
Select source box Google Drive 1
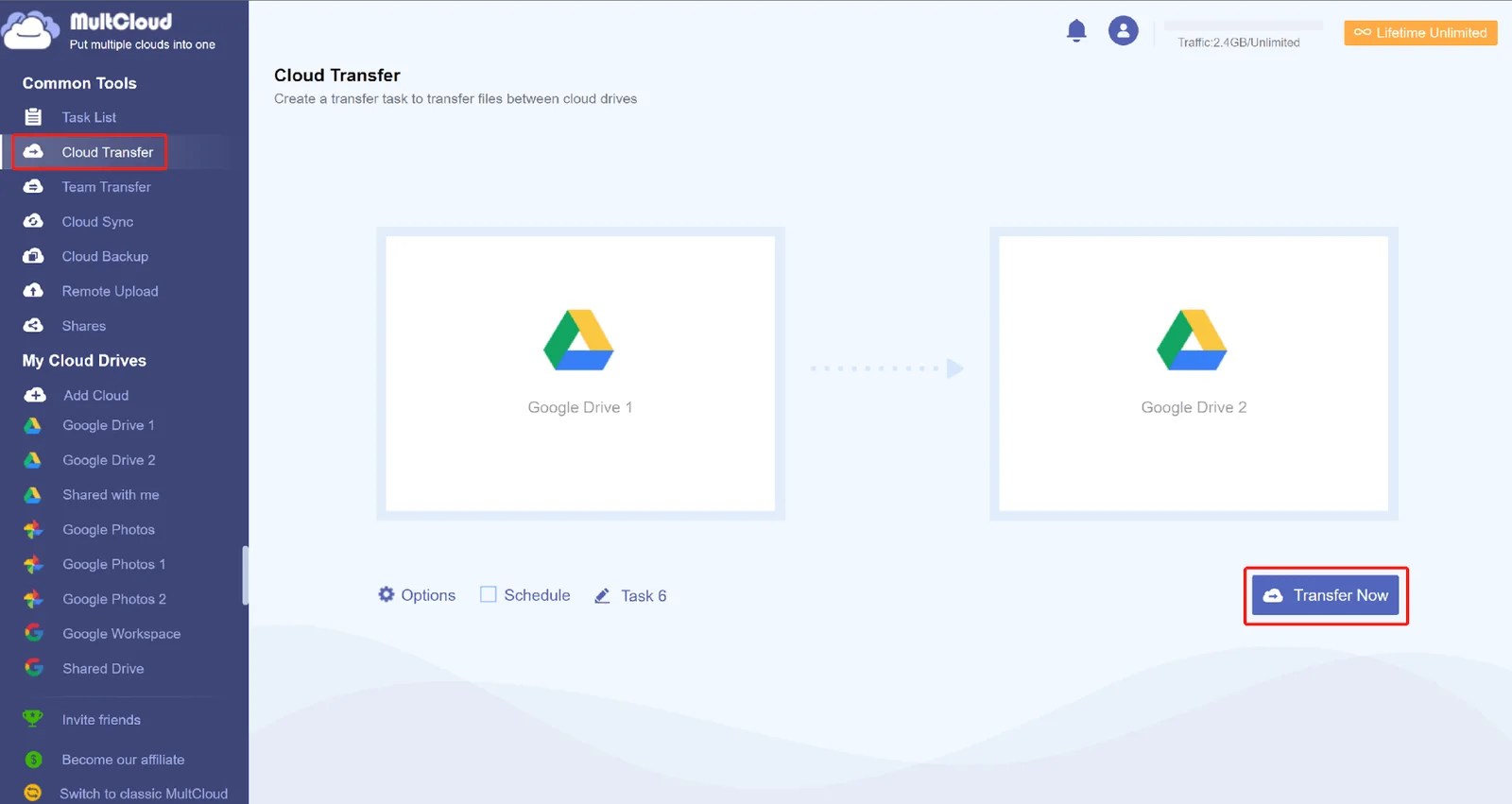580,373
